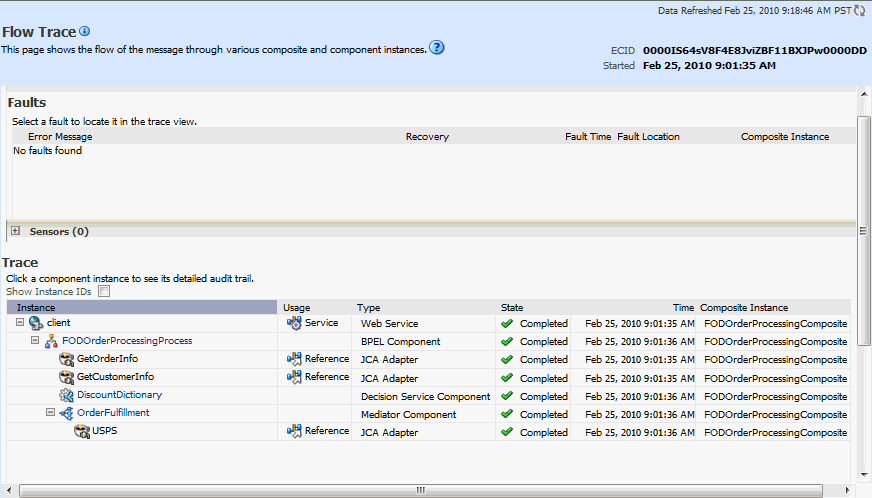This screenshot has width=872, height=498.
Task: Click the Time column header
Action: (683, 308)
